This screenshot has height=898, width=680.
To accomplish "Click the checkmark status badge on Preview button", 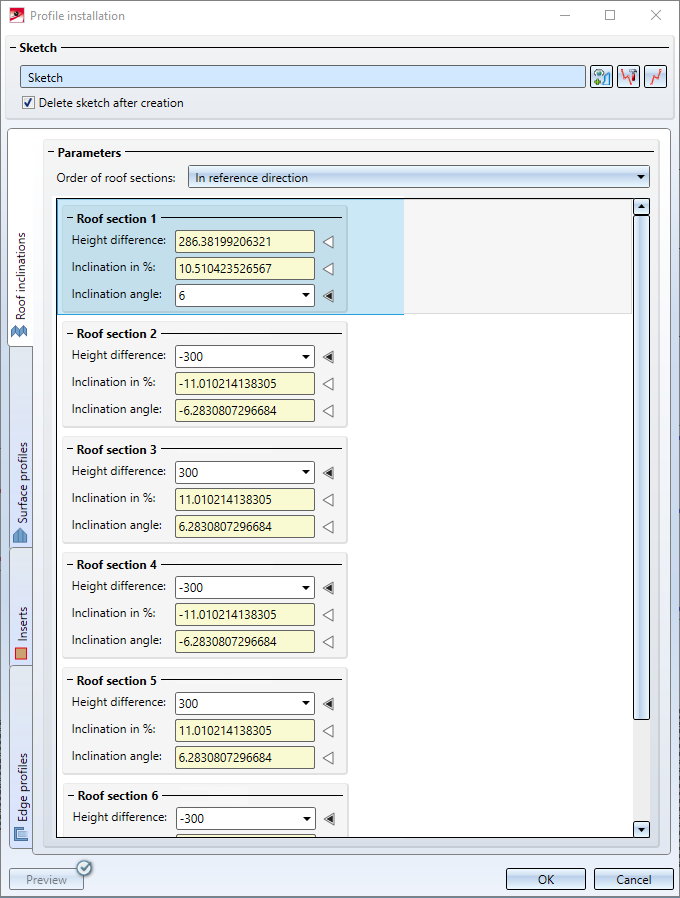I will coord(84,868).
